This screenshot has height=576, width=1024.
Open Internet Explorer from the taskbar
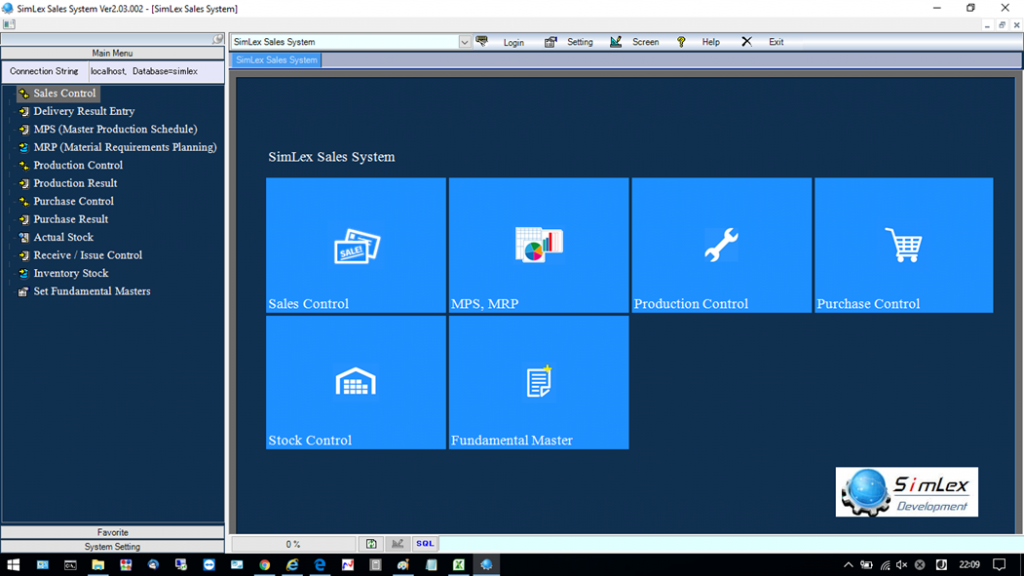click(x=292, y=565)
